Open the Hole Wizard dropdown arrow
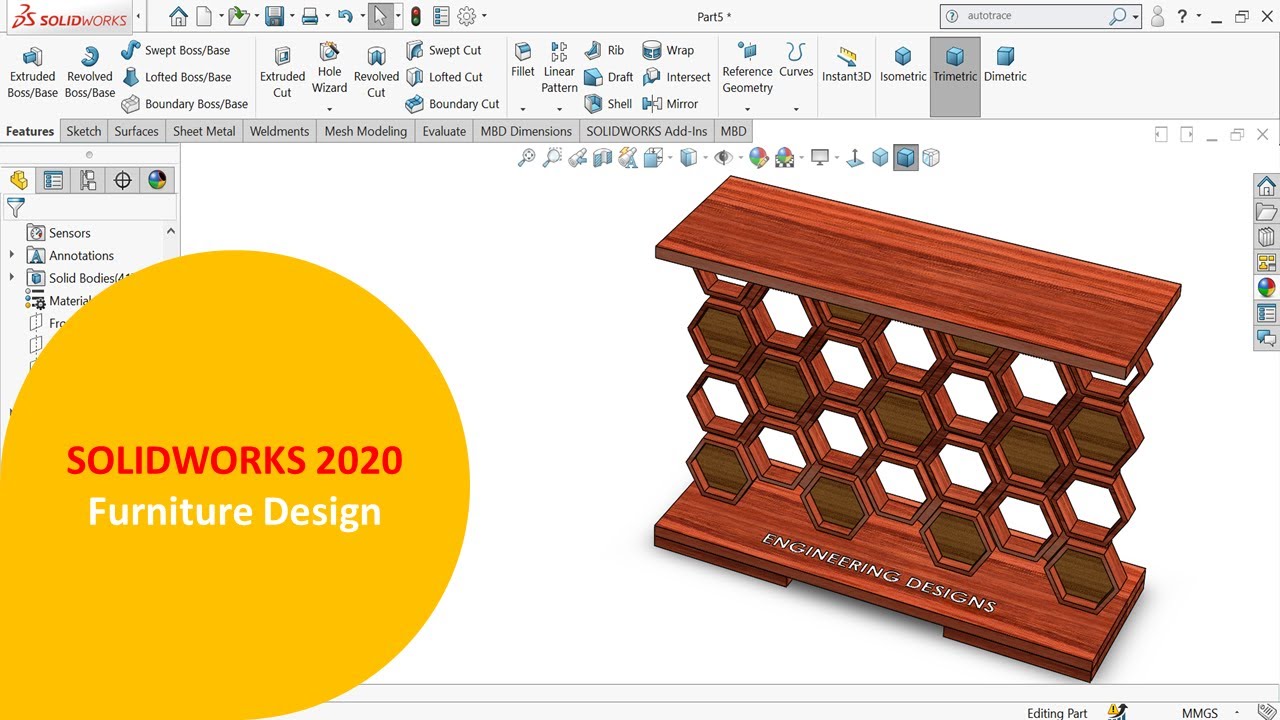Screen dimensions: 1280x720 [329, 108]
